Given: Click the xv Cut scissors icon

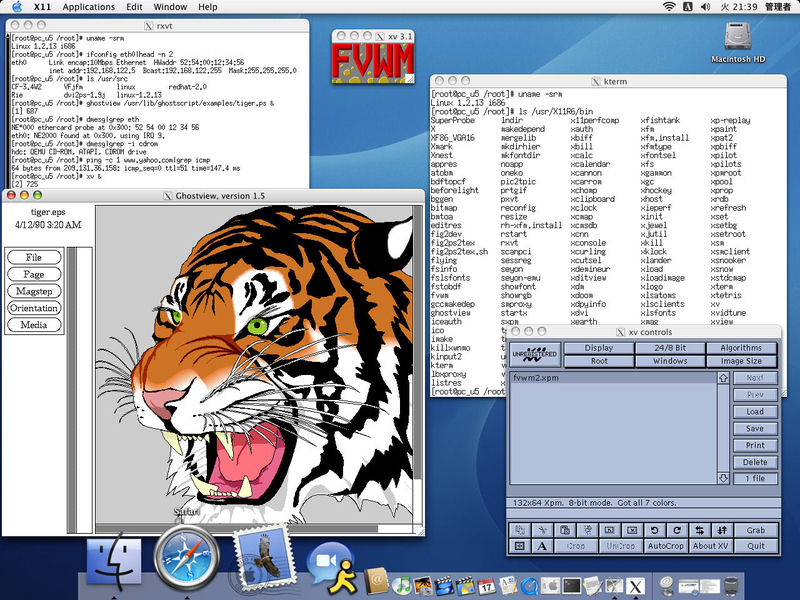Looking at the screenshot, I should 542,530.
